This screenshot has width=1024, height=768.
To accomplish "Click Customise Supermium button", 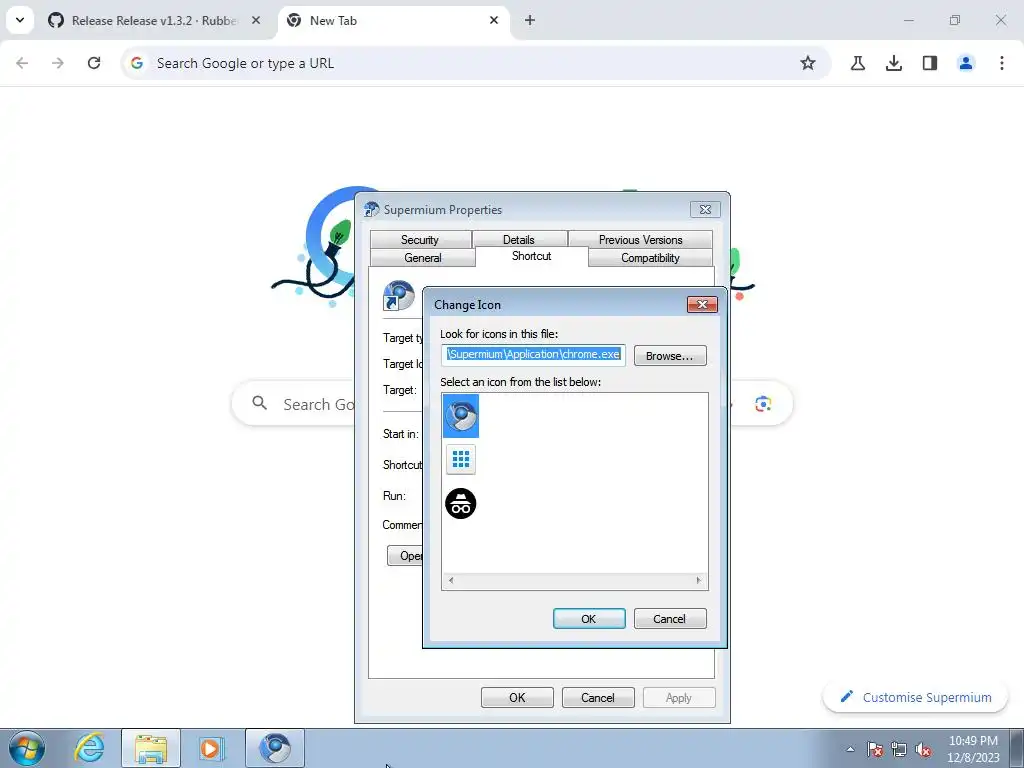I will tap(916, 697).
